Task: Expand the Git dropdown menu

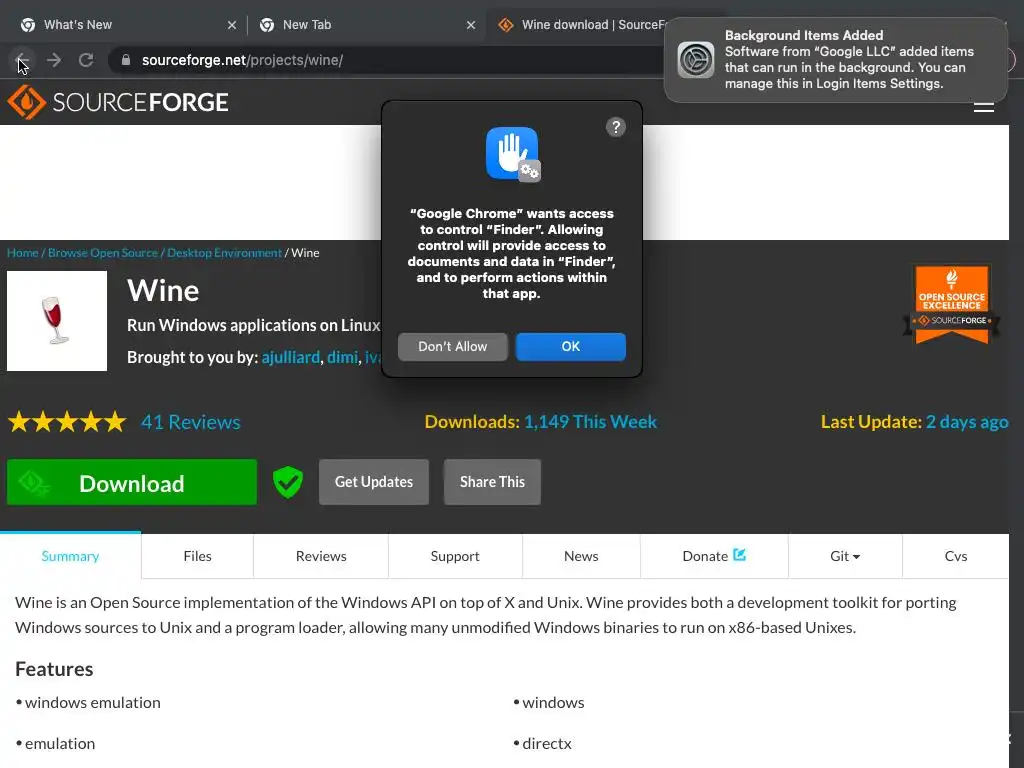Action: click(x=845, y=556)
